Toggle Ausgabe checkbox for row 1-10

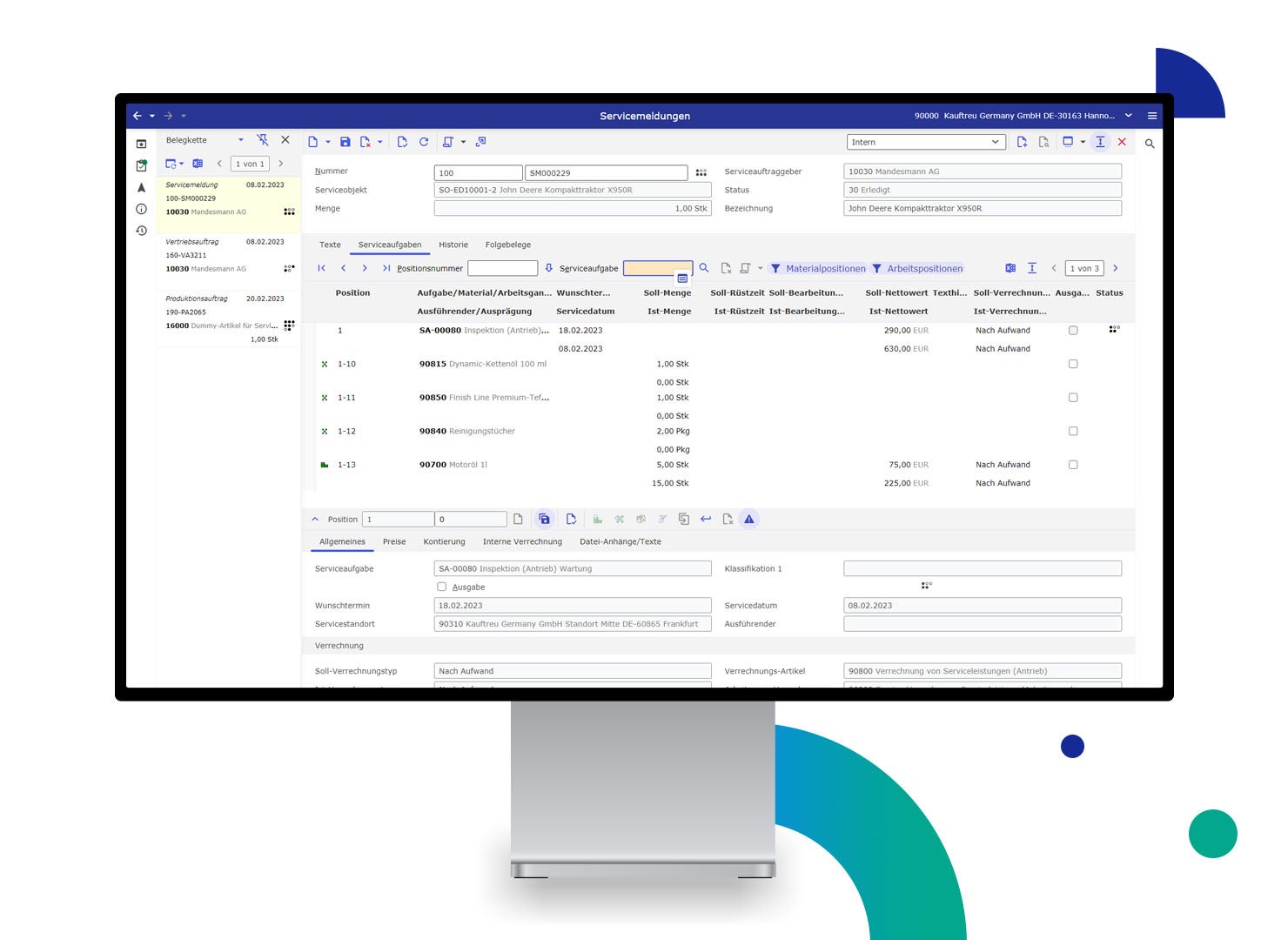click(x=1073, y=365)
